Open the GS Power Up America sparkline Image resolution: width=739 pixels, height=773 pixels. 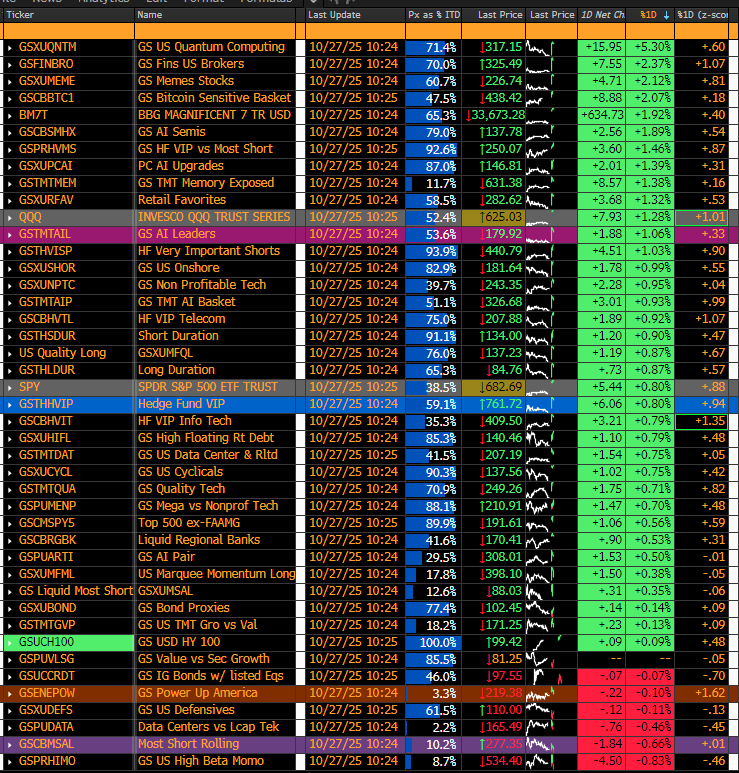551,693
